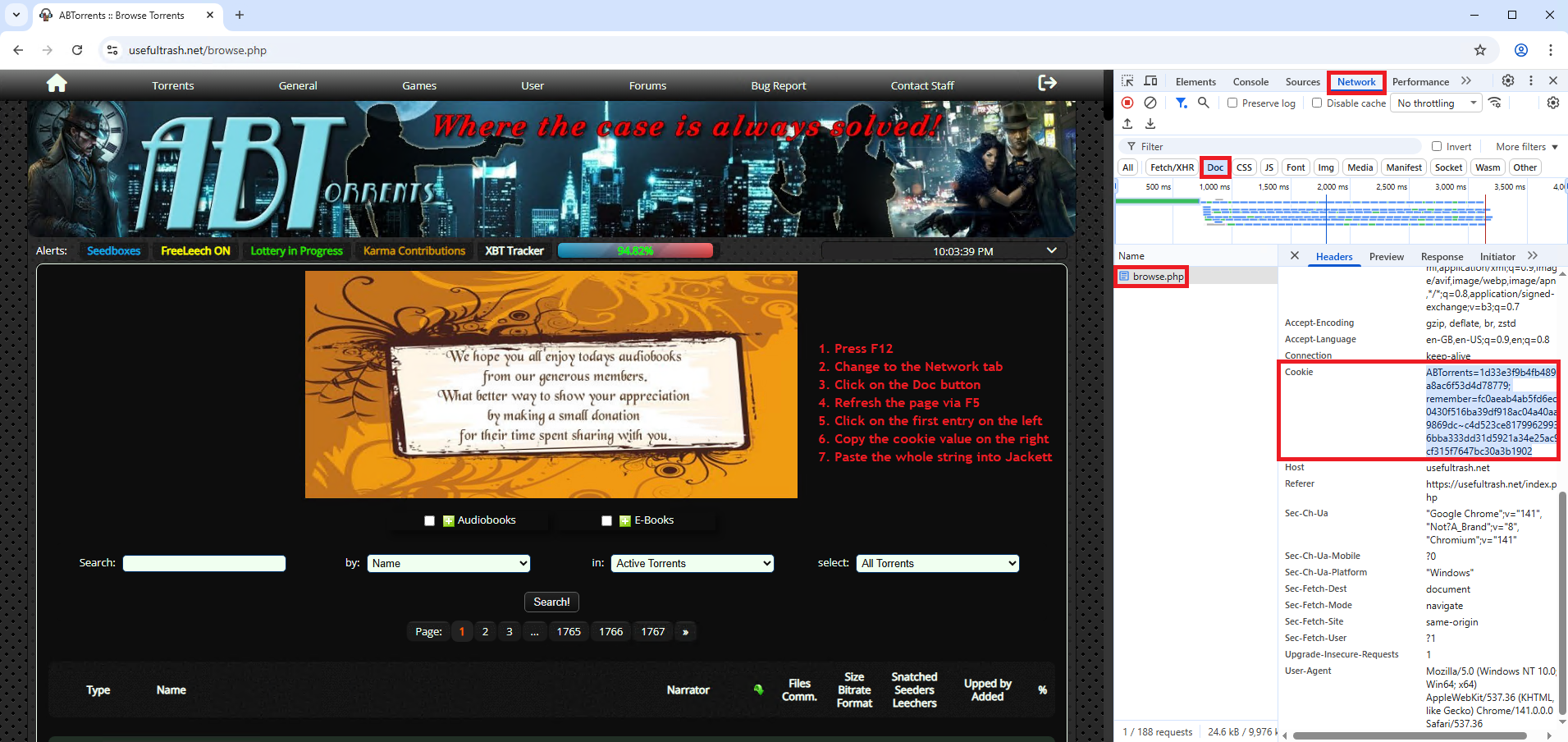Close the request details pane
The height and width of the screenshot is (742, 1568).
(1295, 255)
